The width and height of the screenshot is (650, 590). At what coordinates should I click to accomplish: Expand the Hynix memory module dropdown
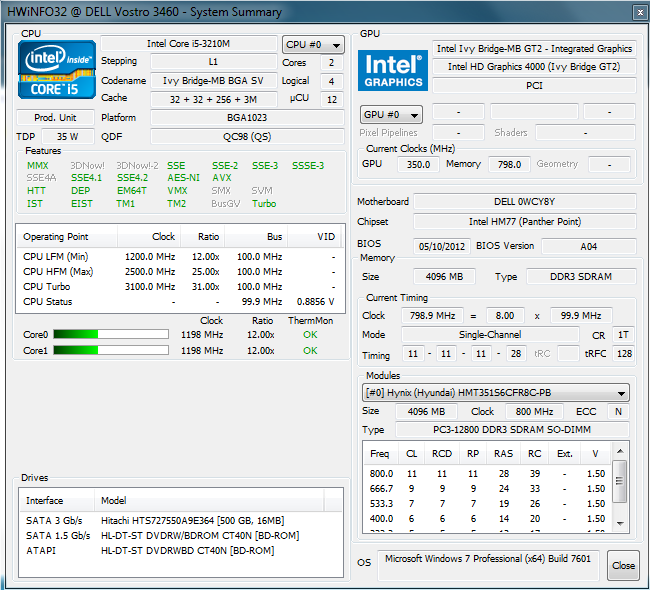(x=495, y=393)
